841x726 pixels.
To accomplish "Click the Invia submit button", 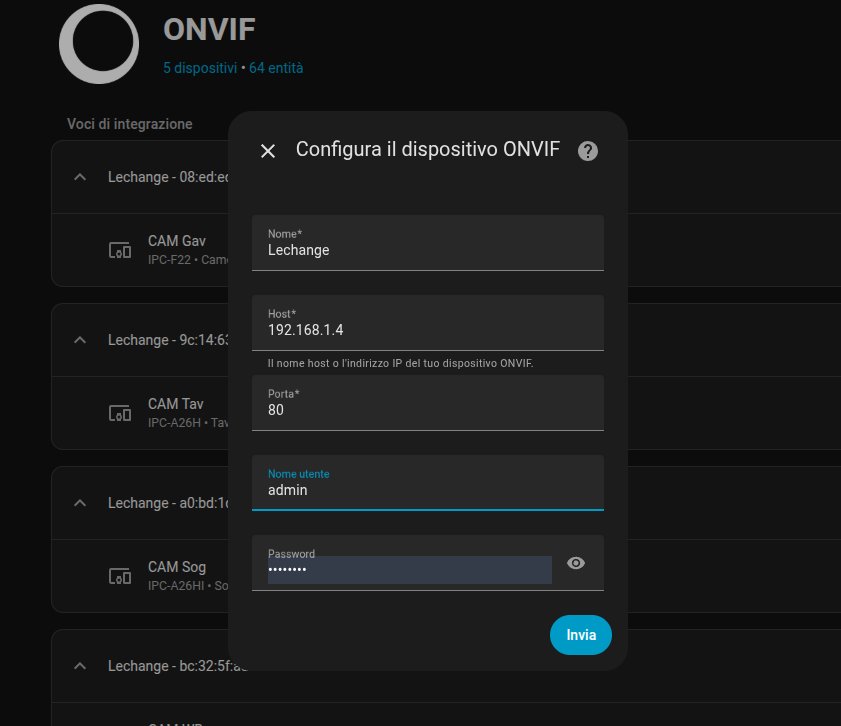I will pyautogui.click(x=580, y=635).
